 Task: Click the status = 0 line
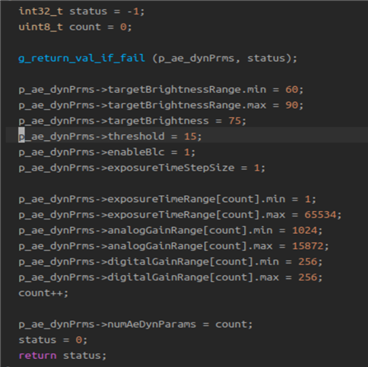pyautogui.click(x=53, y=340)
